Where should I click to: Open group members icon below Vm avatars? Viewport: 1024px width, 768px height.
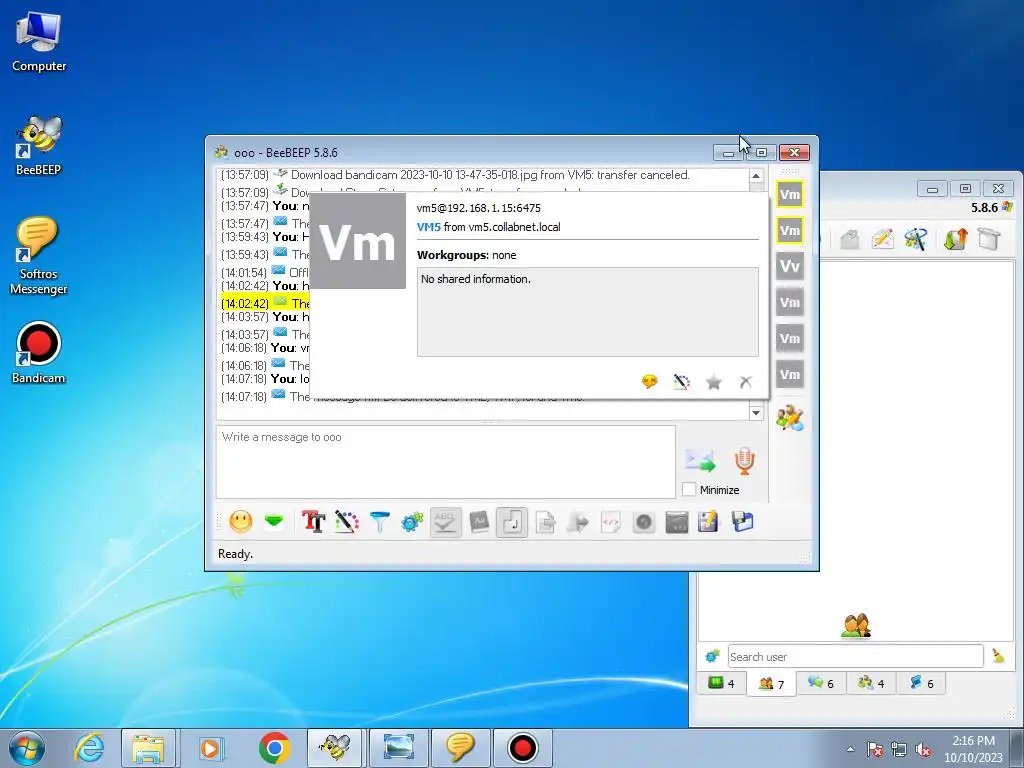click(x=790, y=418)
